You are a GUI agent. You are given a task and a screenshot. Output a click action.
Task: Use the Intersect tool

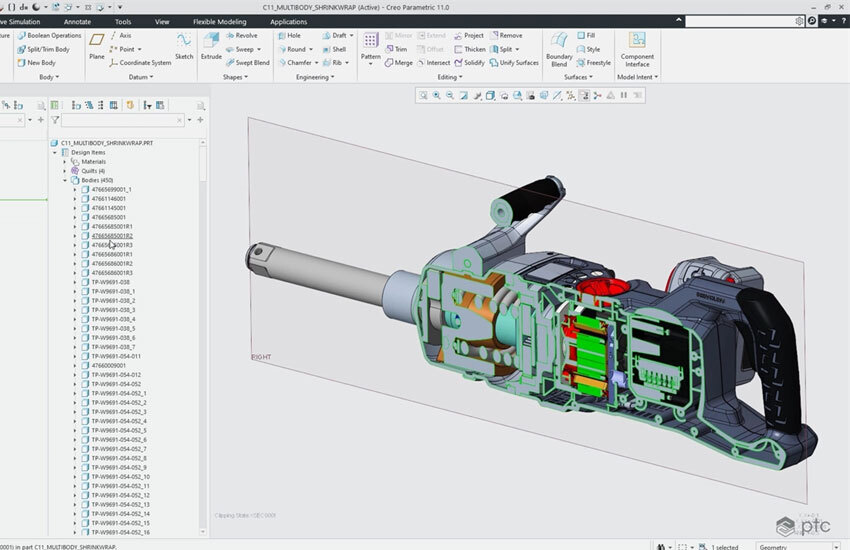[434, 63]
